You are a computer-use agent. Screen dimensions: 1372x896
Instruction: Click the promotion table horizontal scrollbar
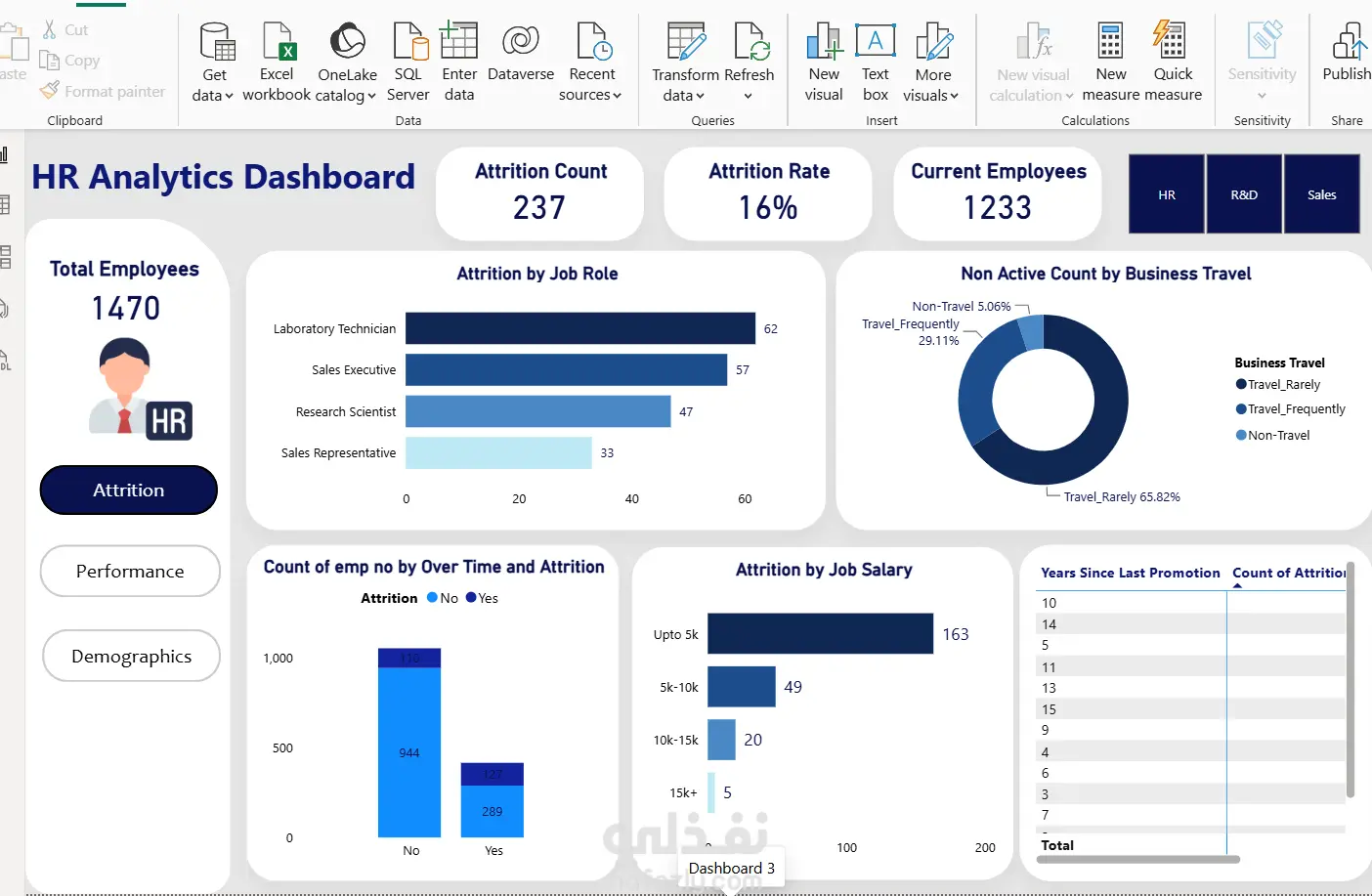pyautogui.click(x=1137, y=860)
